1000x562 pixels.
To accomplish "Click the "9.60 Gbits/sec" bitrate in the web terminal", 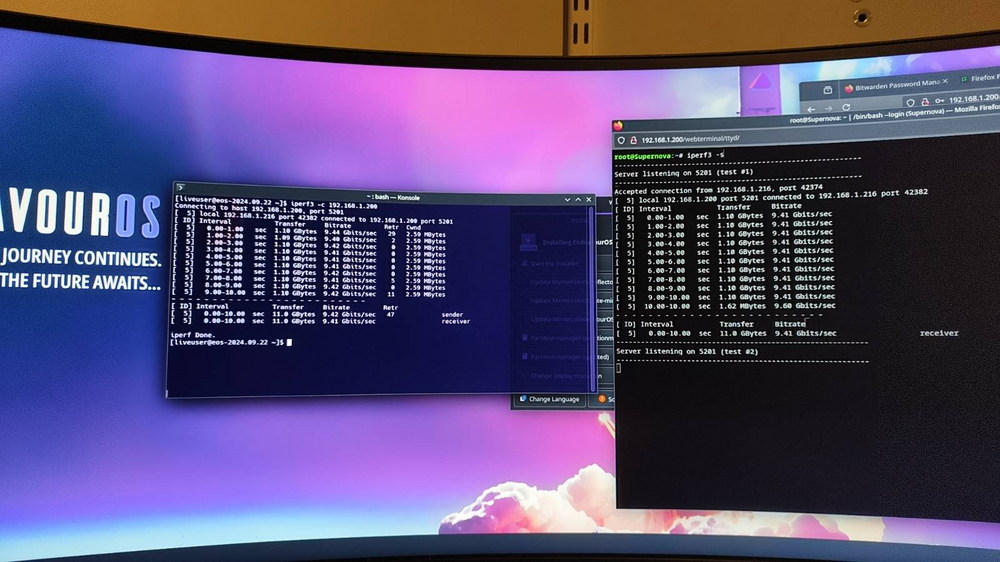I will 804,306.
